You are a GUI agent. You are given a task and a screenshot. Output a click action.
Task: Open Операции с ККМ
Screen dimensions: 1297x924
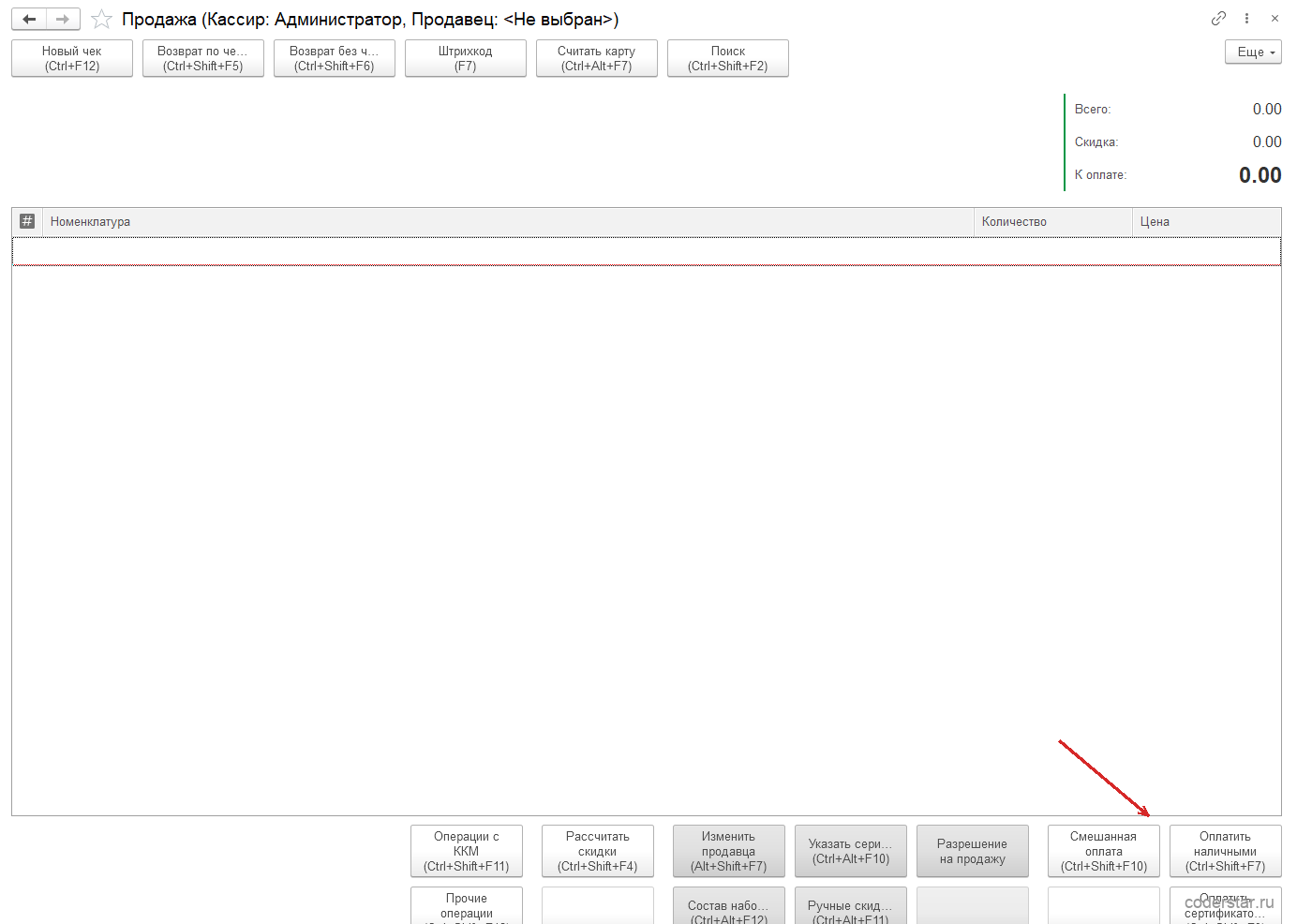click(467, 851)
